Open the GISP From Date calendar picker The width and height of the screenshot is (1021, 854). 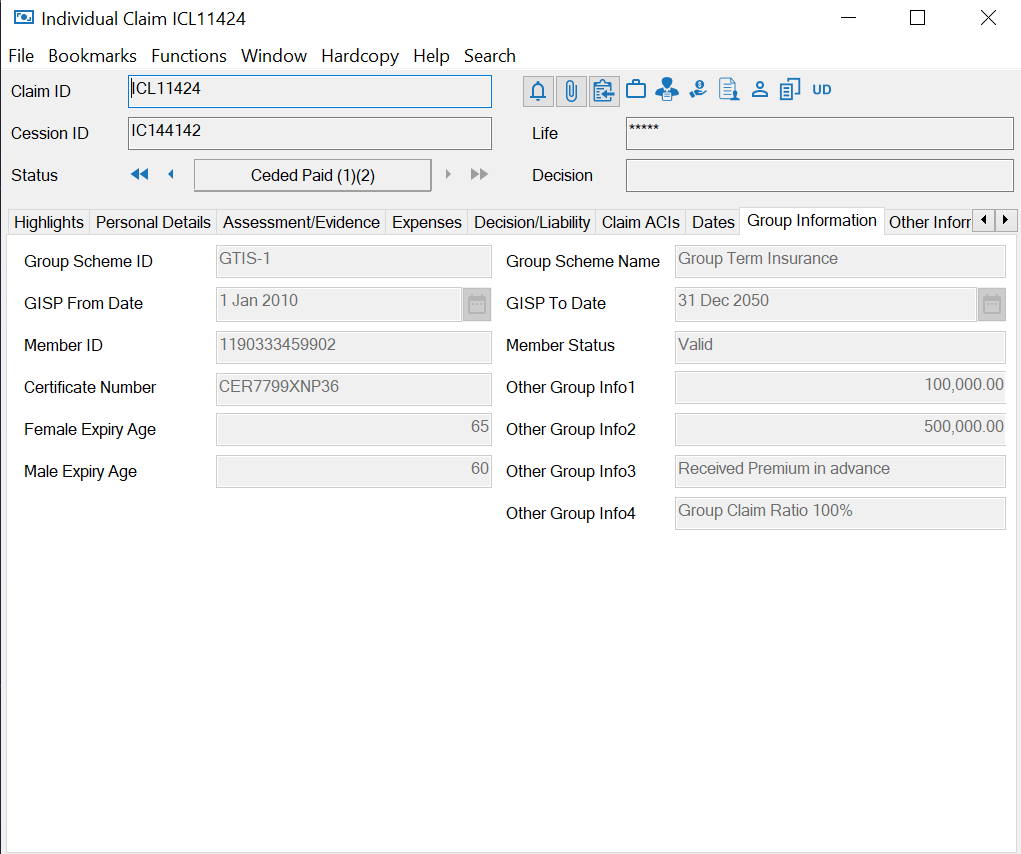click(477, 304)
